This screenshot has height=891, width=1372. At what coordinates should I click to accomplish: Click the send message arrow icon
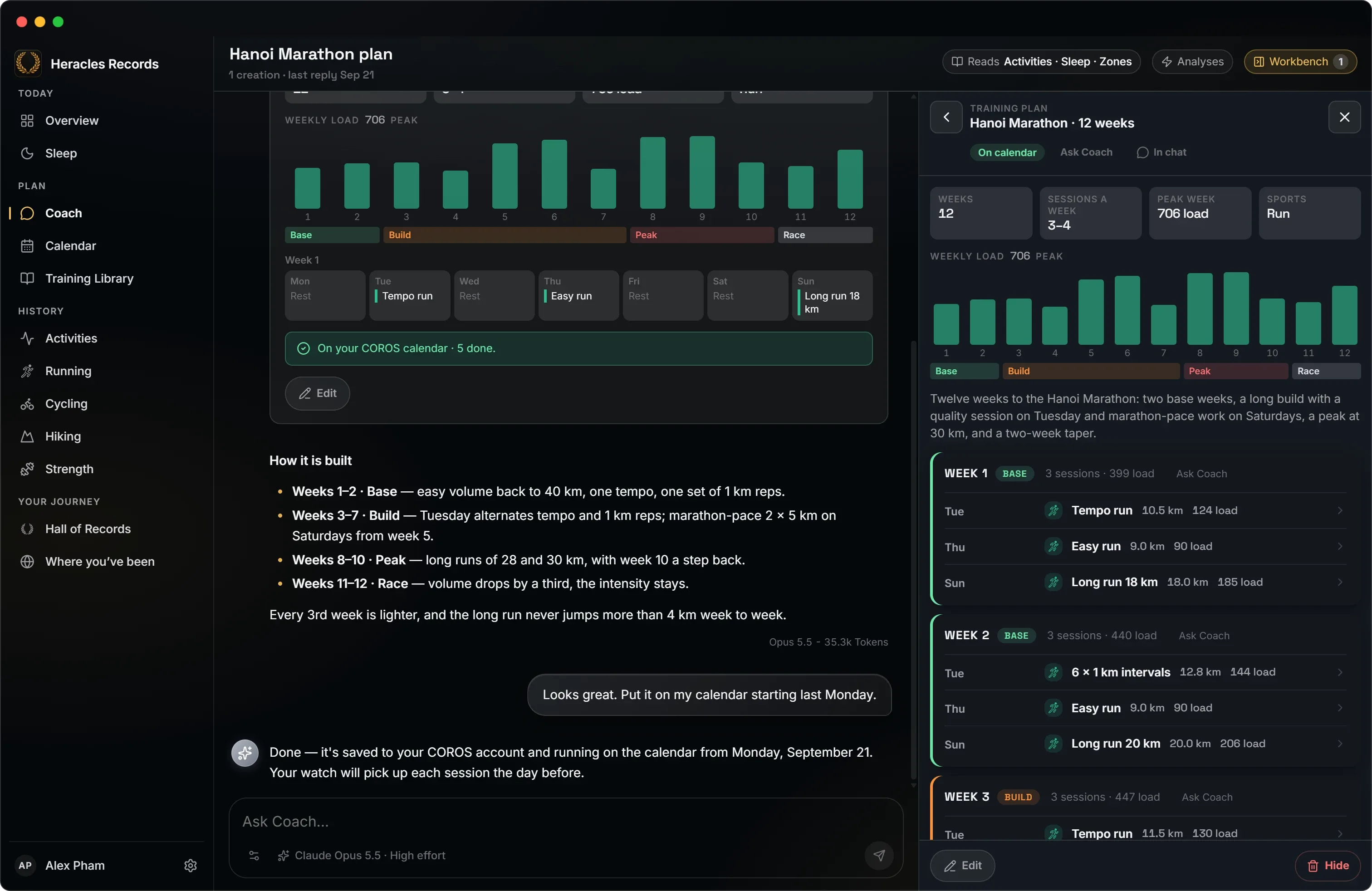878,855
